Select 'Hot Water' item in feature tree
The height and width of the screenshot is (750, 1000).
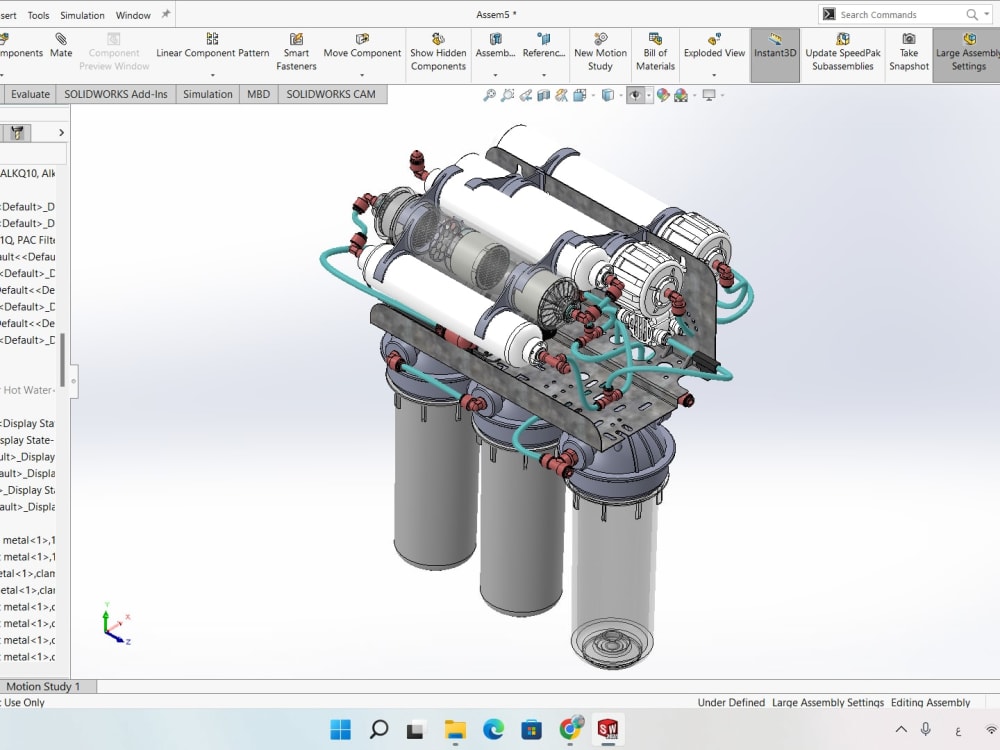(x=28, y=390)
